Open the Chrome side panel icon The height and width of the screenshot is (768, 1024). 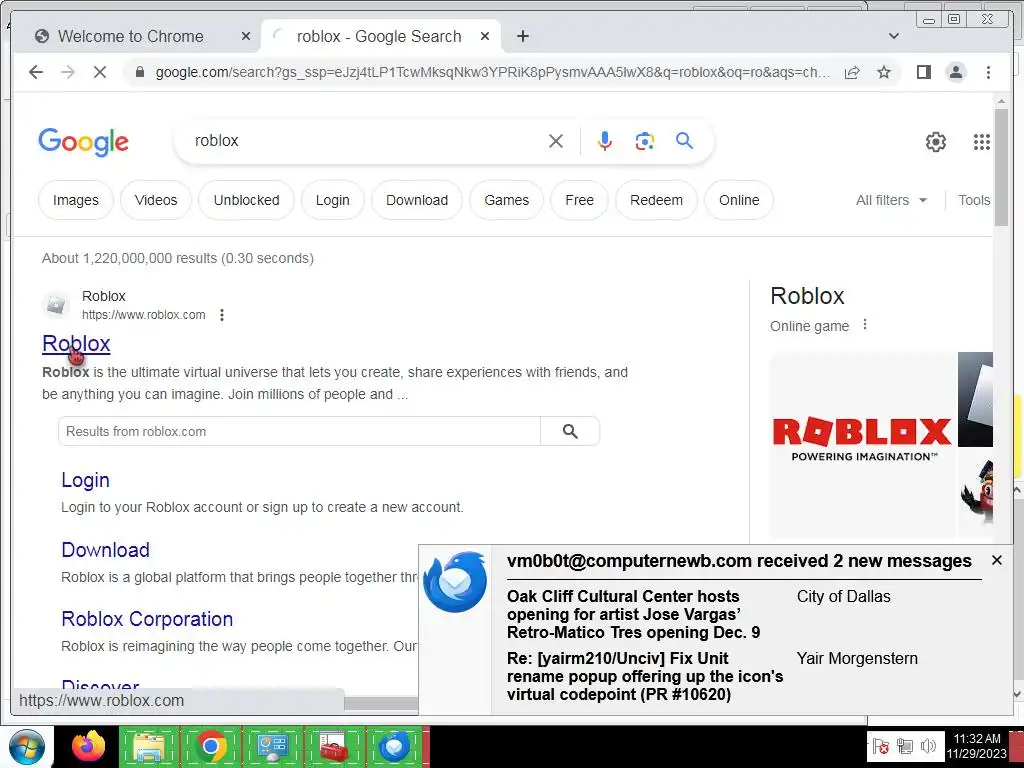(923, 72)
